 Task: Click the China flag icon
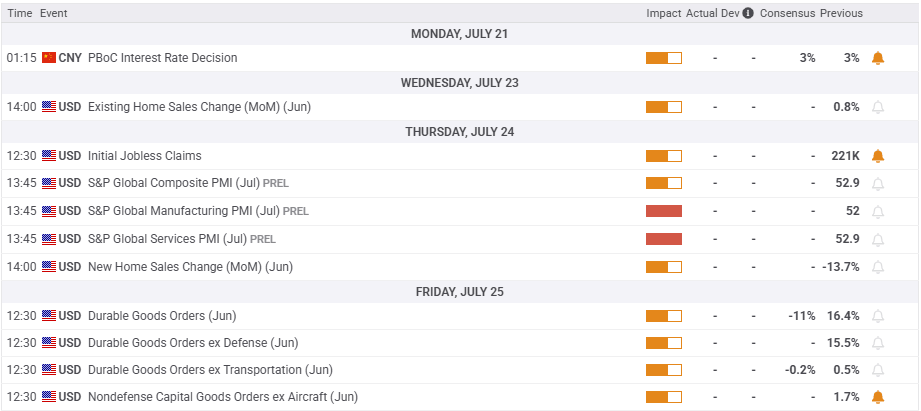[49, 58]
